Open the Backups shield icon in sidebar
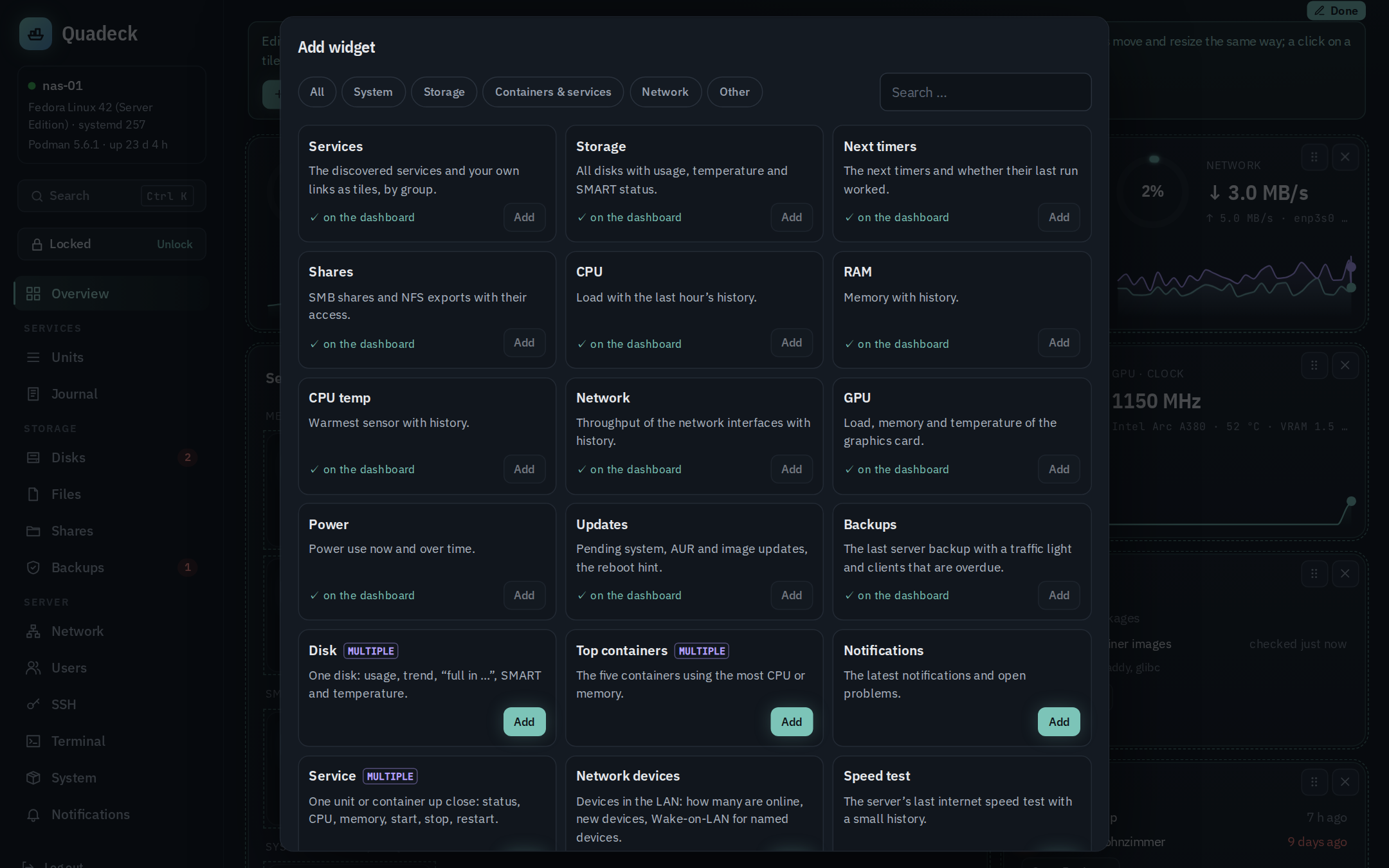 pos(33,568)
